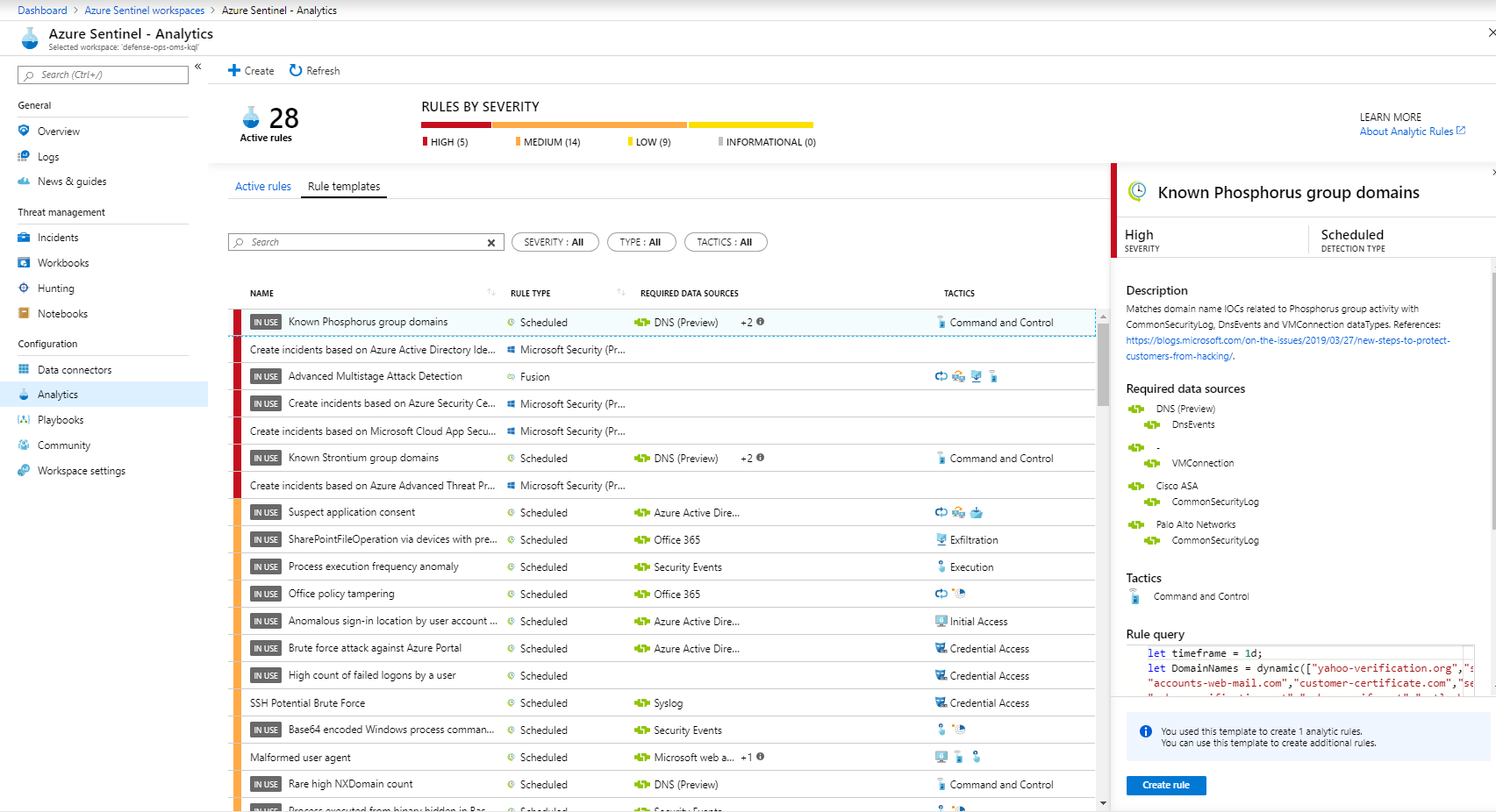Select Base64 encoded Windows process command rule

pos(664,730)
